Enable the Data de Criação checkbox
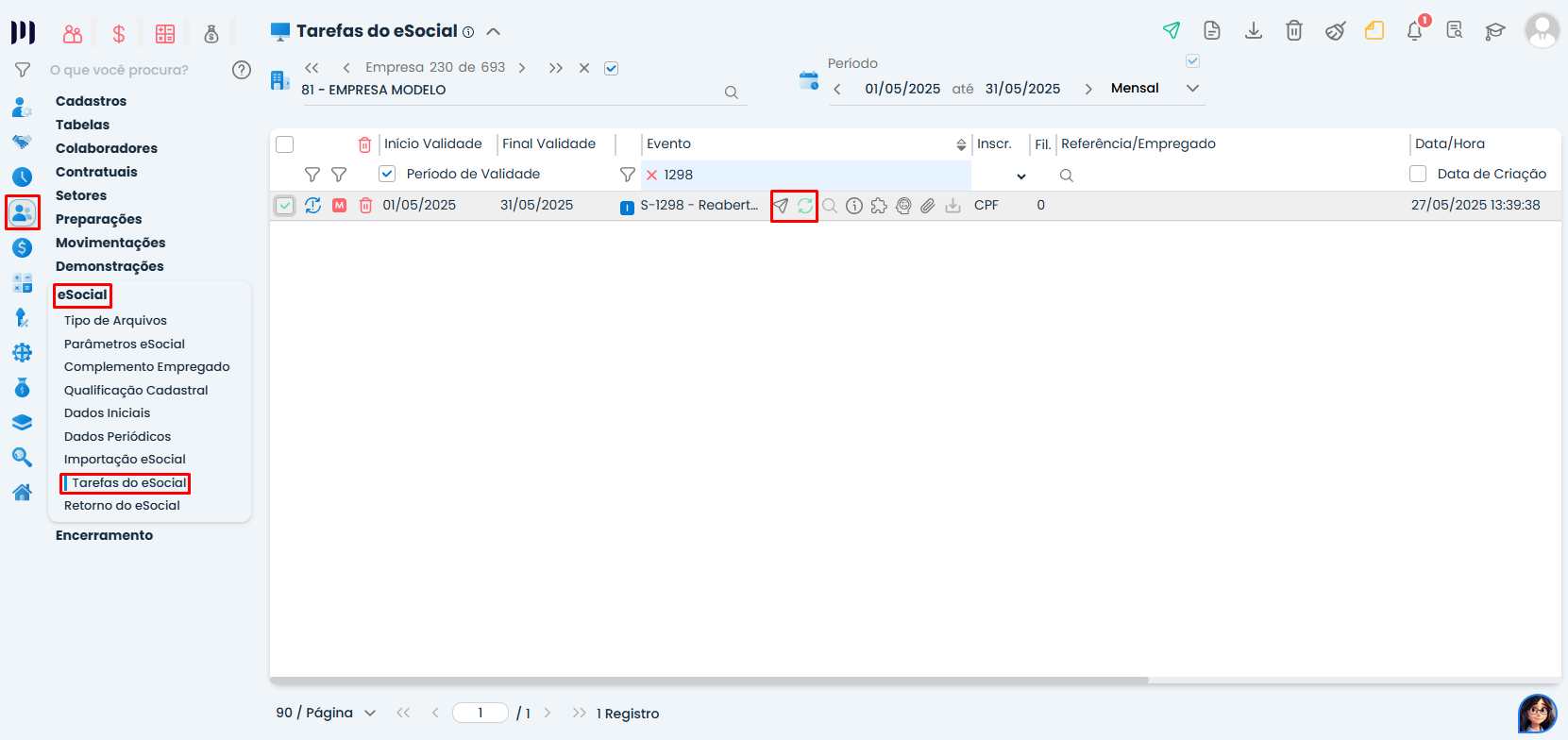 (x=1418, y=174)
